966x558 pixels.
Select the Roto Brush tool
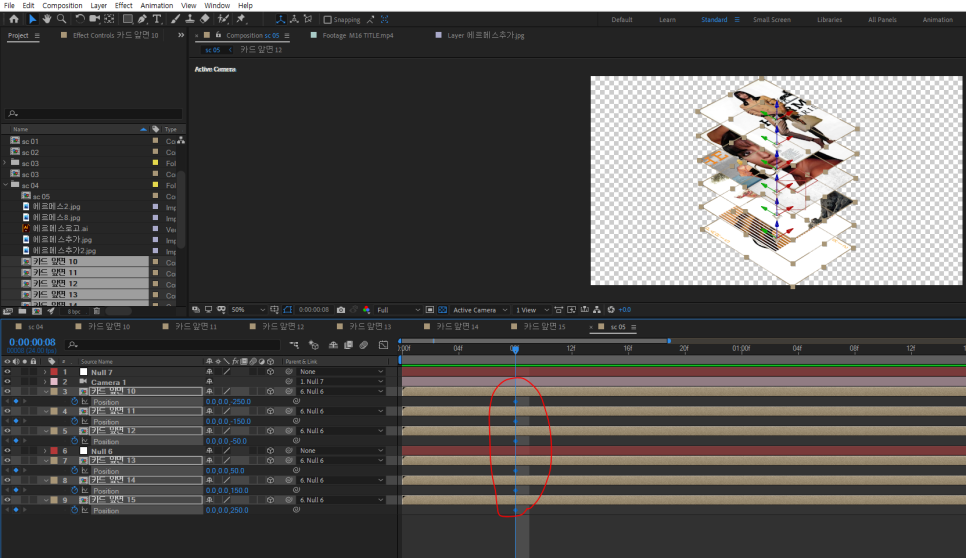click(223, 19)
